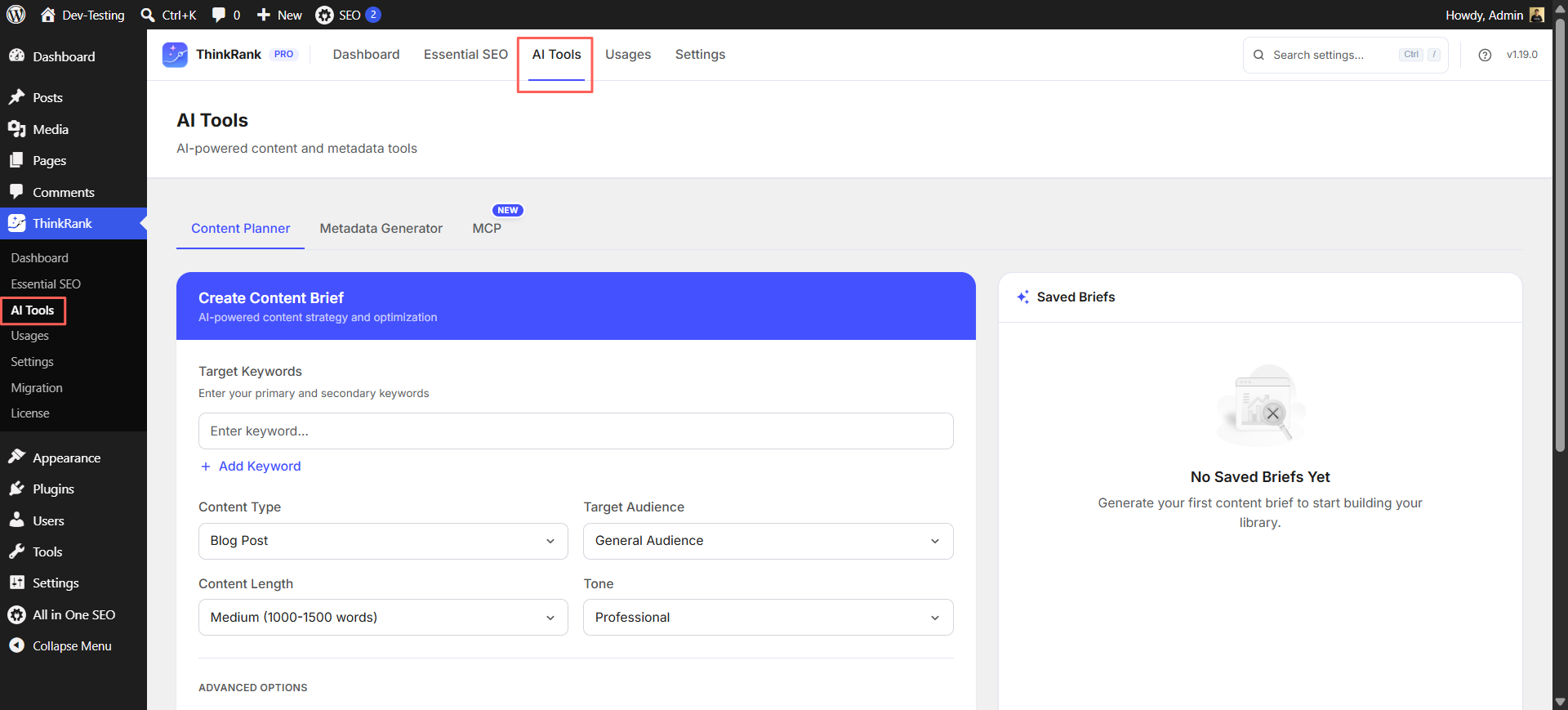
Task: Click the search magnifier icon in the settings search
Action: [1258, 55]
